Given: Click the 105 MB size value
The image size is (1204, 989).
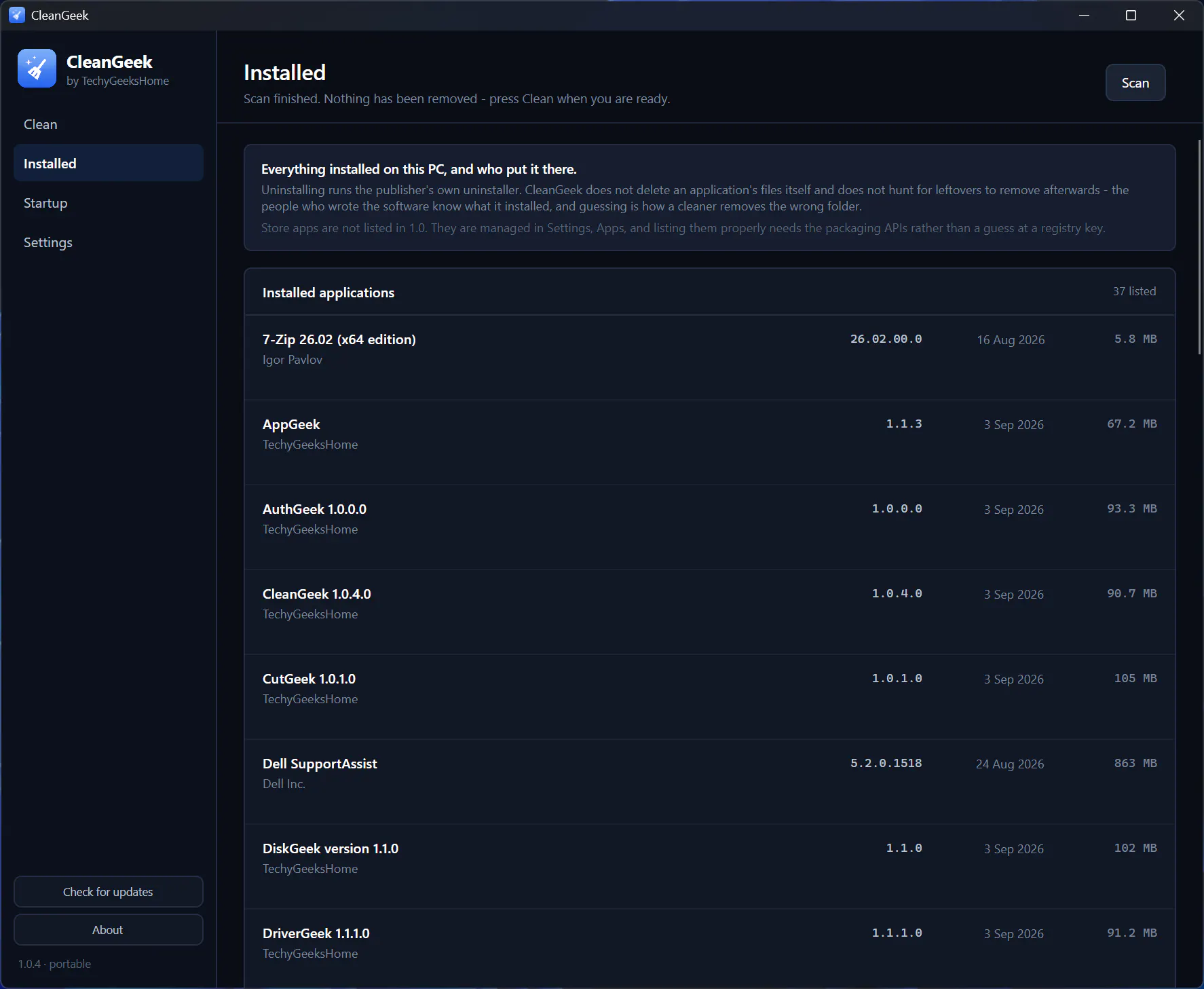Looking at the screenshot, I should (x=1135, y=678).
